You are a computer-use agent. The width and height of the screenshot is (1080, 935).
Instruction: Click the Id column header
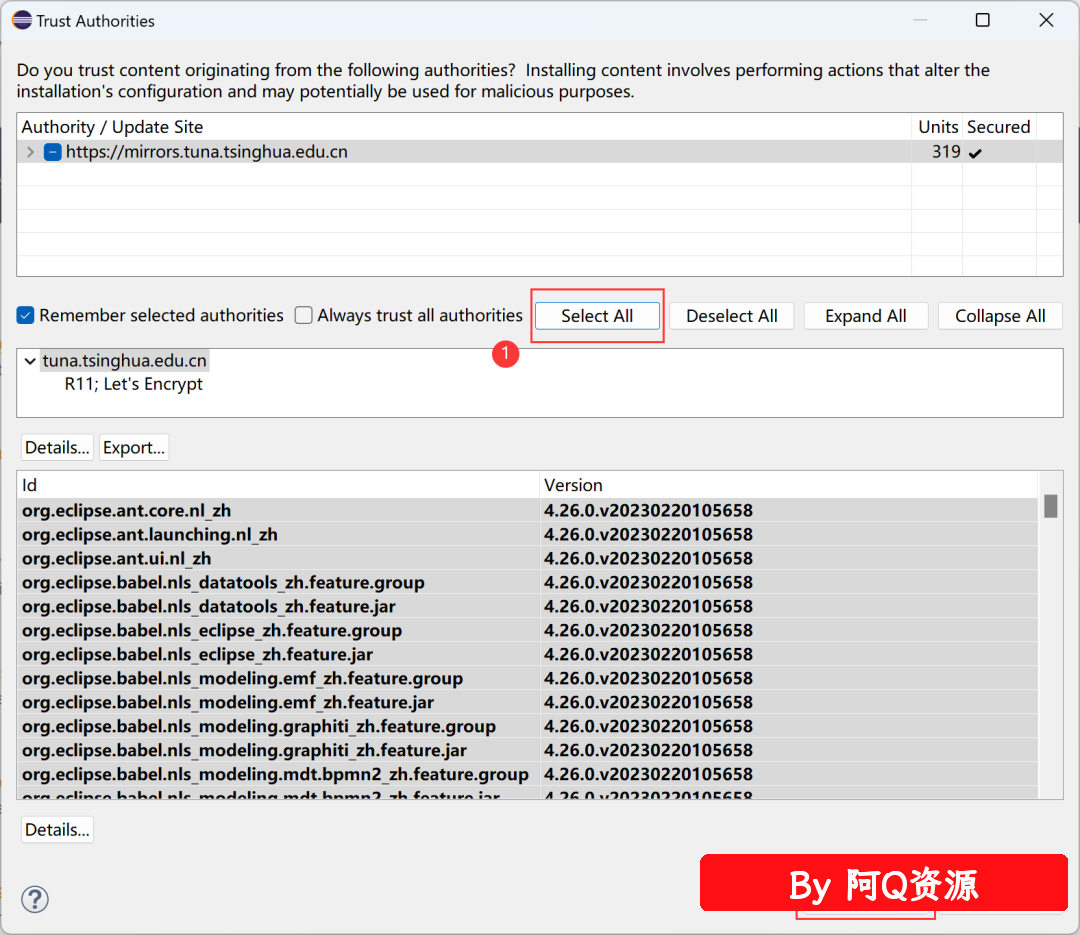278,485
